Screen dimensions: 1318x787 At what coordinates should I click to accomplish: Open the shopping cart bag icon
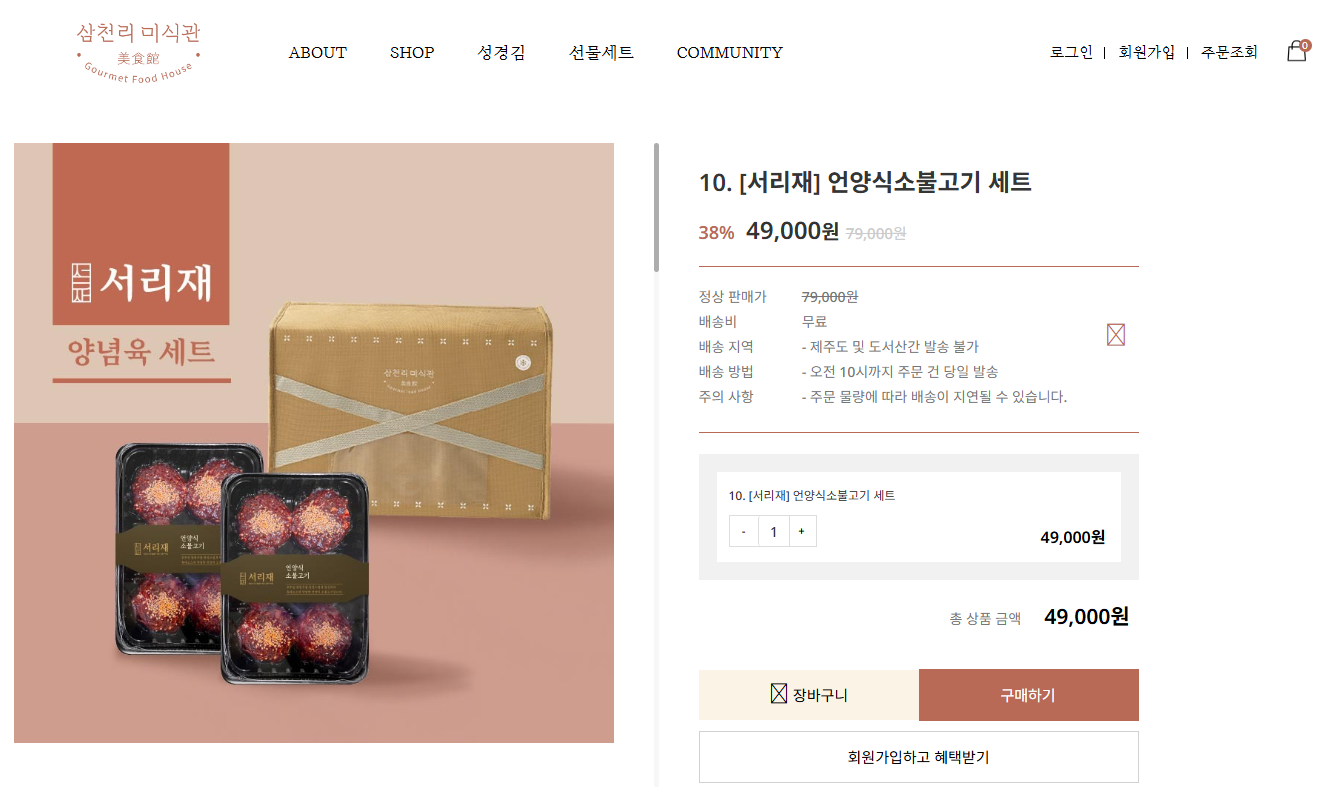pos(1297,51)
